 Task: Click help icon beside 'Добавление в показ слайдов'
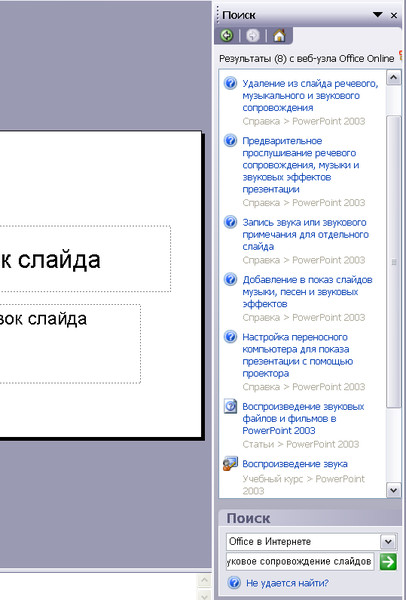pyautogui.click(x=230, y=279)
